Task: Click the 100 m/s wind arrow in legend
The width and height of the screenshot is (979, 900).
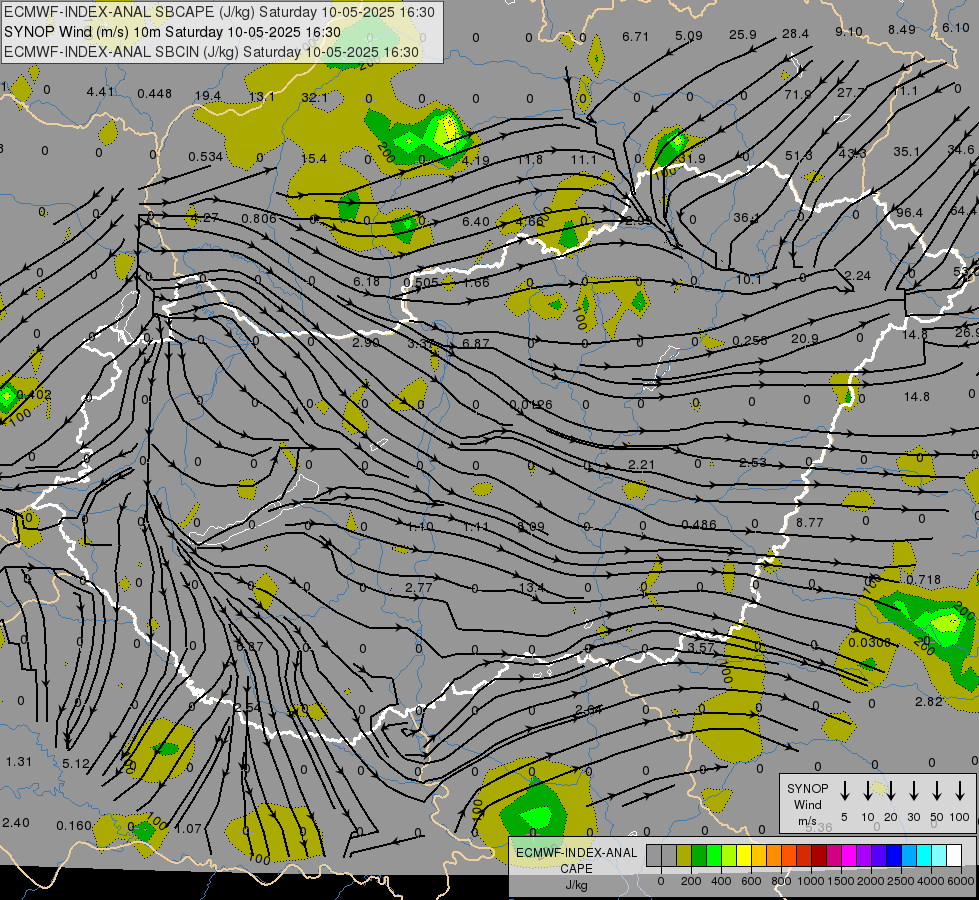Action: point(960,791)
